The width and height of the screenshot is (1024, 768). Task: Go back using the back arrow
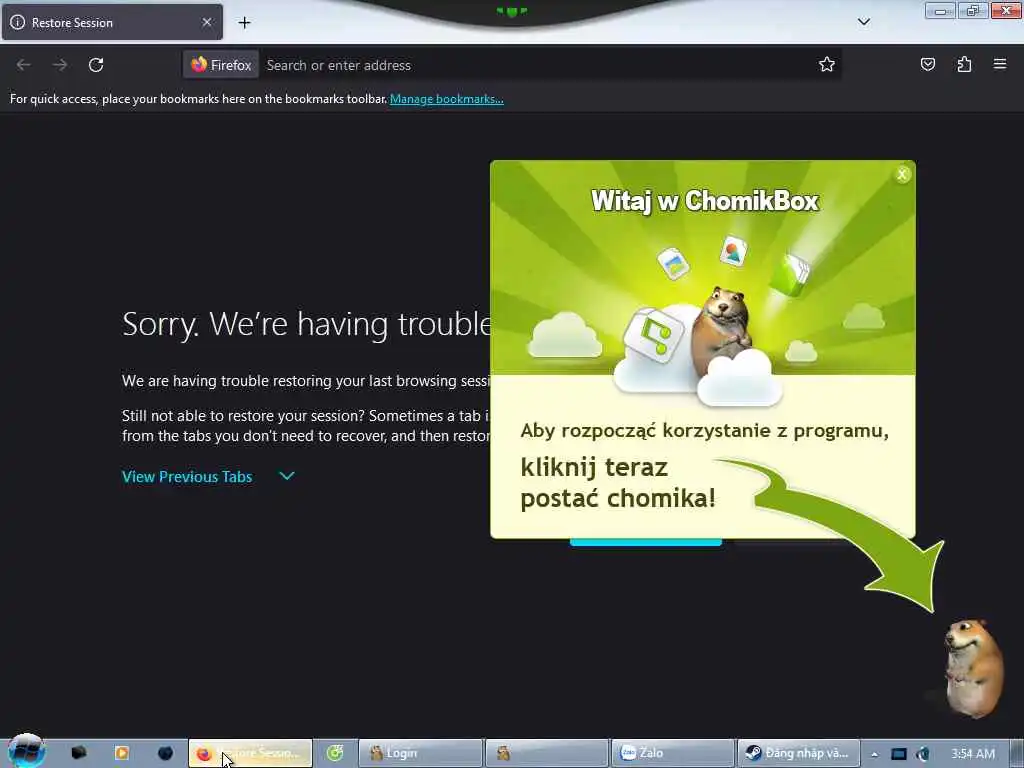pyautogui.click(x=24, y=65)
